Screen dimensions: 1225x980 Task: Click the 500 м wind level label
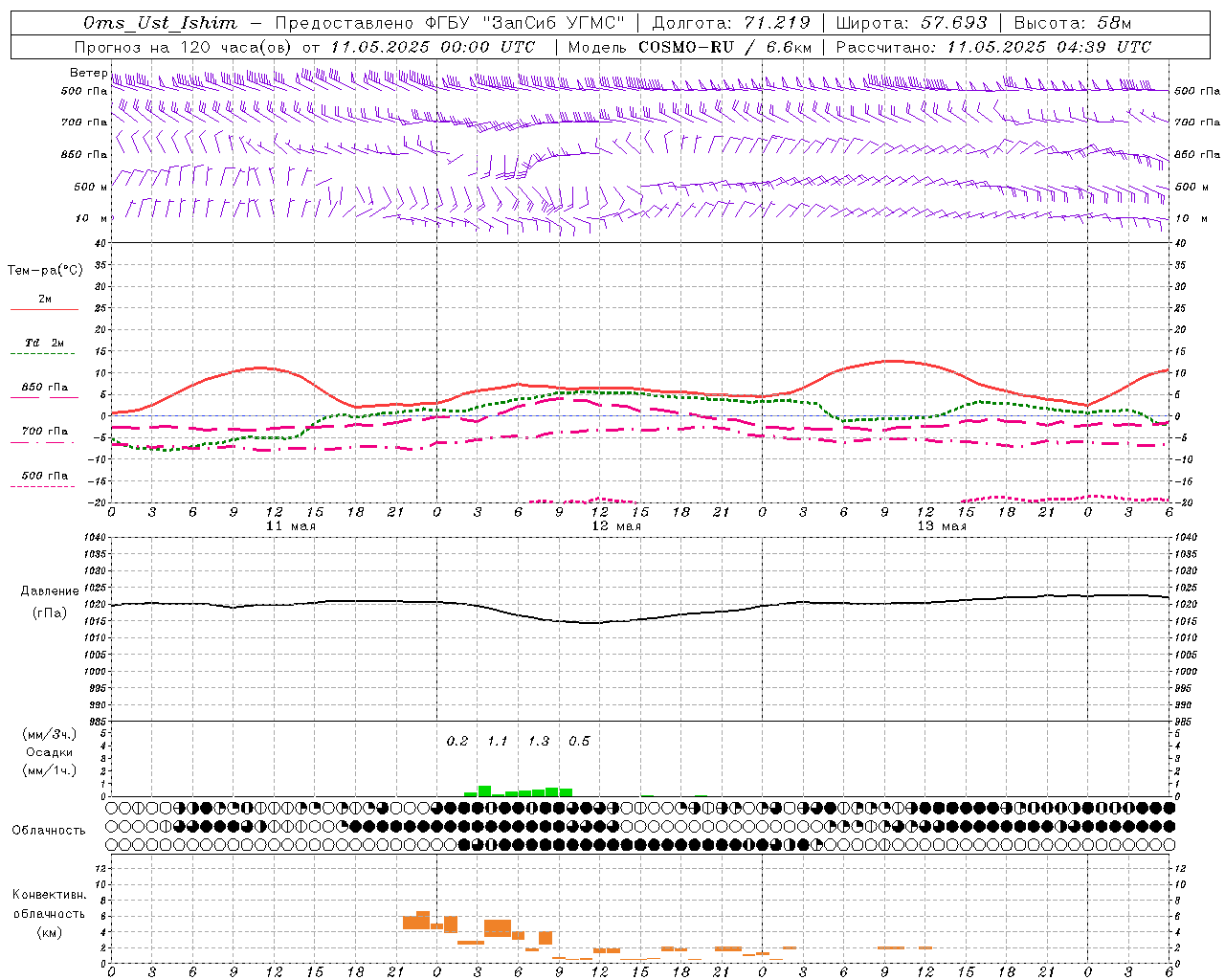(91, 187)
